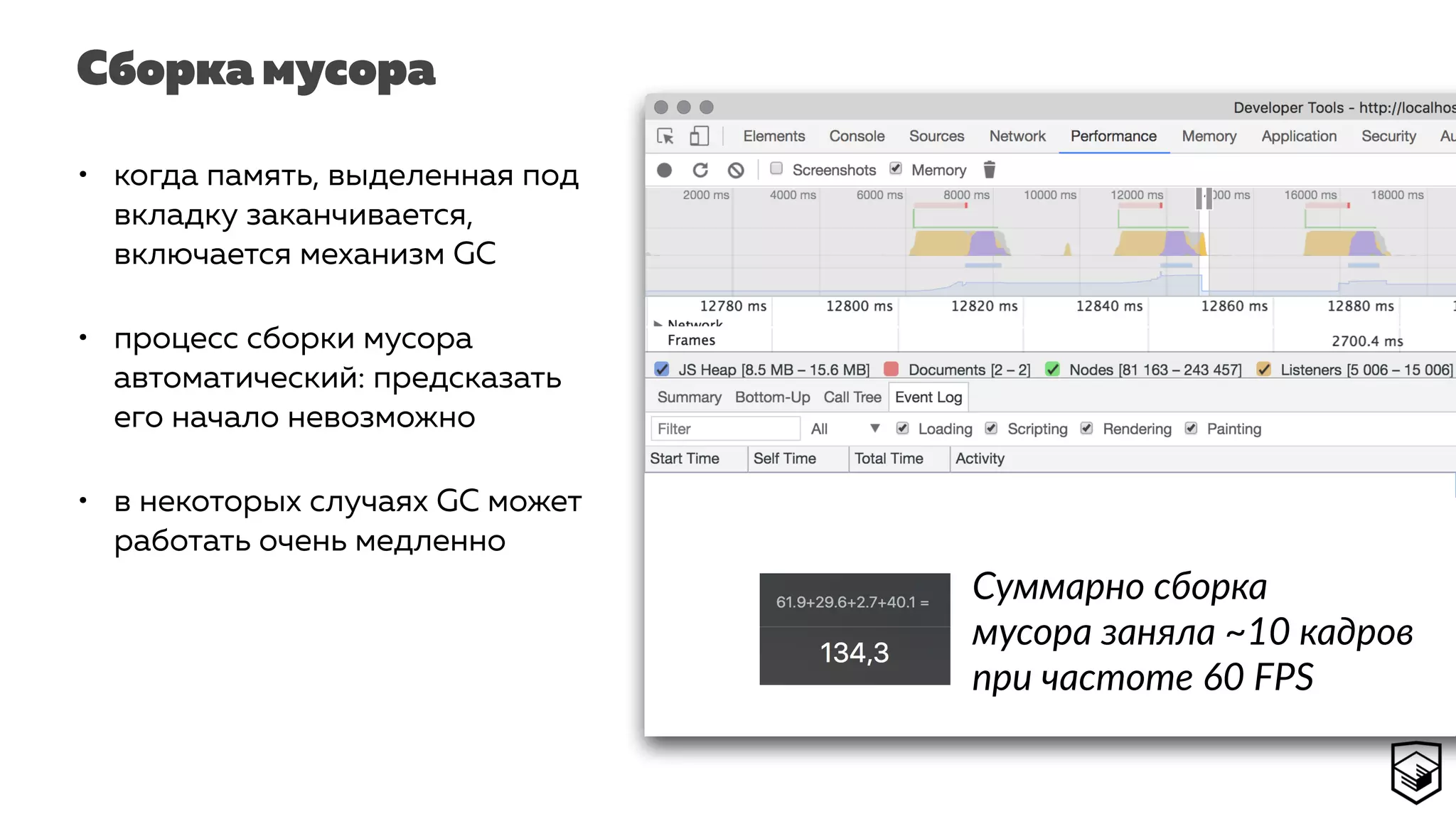Open the Elements tab
Viewport: 1456px width, 819px height.
pyautogui.click(x=773, y=136)
